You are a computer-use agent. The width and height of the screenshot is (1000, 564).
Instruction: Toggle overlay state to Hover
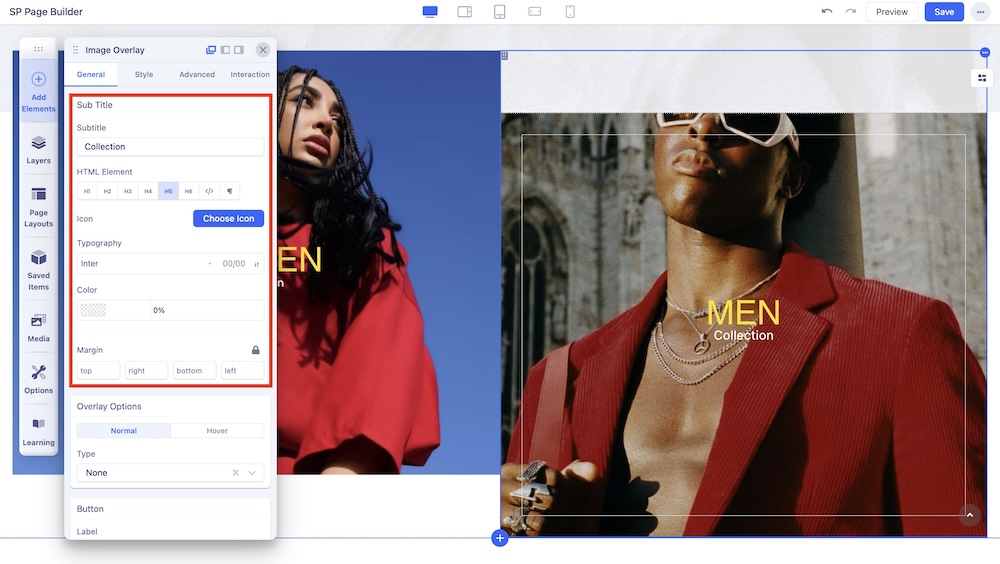coord(217,431)
